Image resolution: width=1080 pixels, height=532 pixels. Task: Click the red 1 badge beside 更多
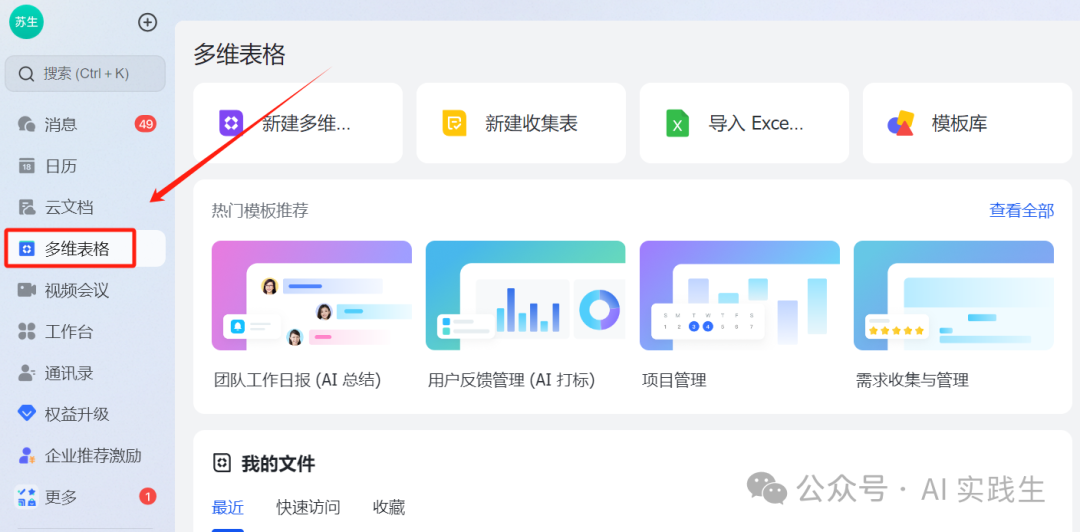(x=147, y=496)
